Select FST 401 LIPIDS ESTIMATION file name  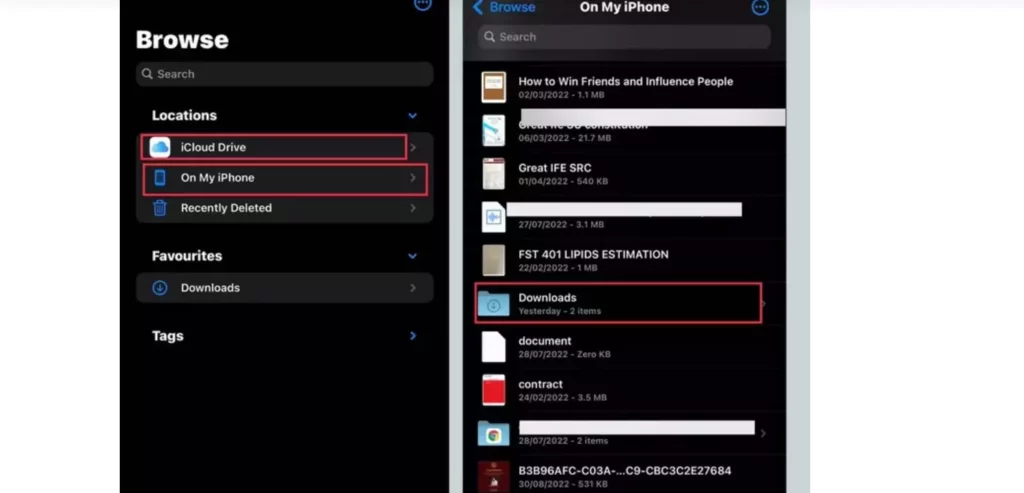coord(594,255)
